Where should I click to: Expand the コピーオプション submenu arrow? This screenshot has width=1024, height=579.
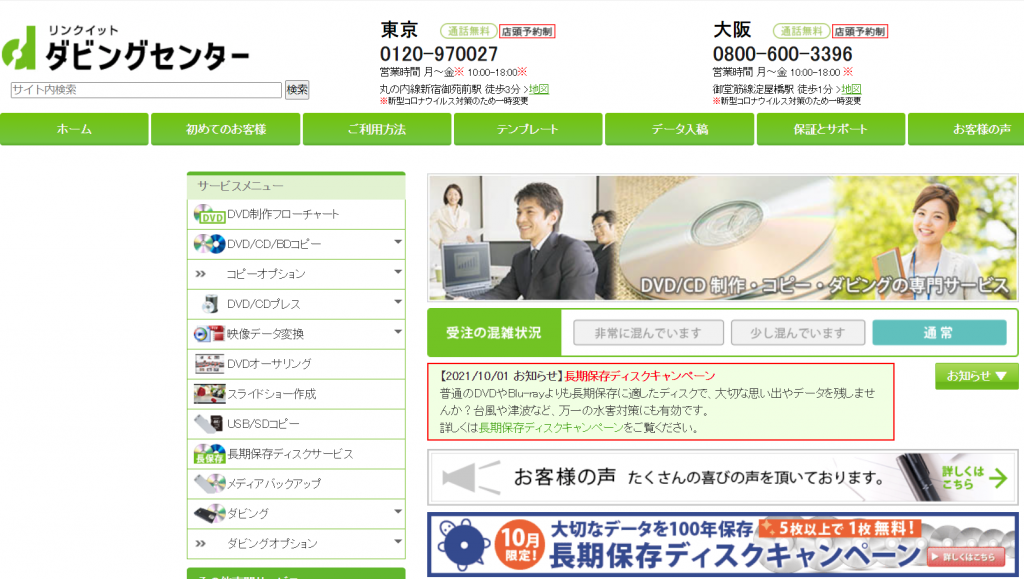(x=397, y=273)
